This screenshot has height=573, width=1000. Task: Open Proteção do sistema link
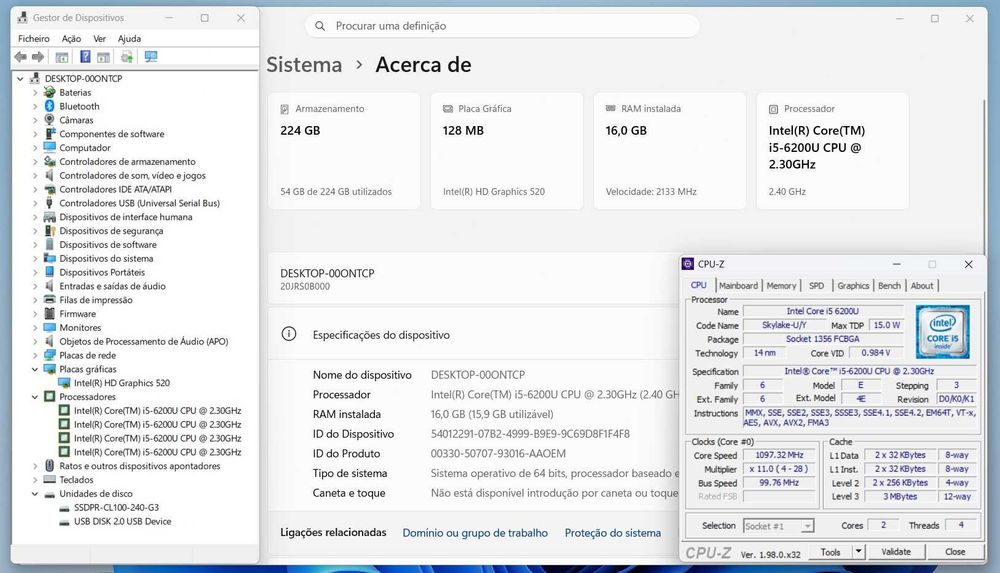click(612, 532)
